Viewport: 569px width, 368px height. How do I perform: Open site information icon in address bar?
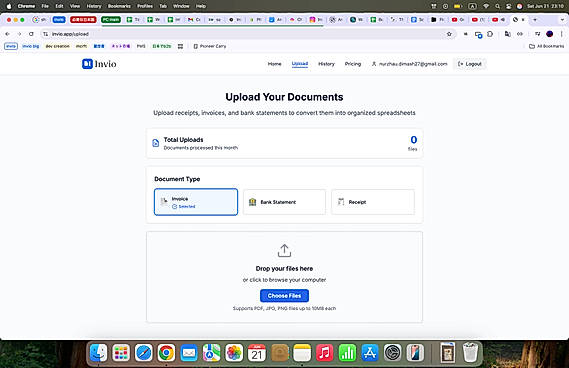[45, 34]
